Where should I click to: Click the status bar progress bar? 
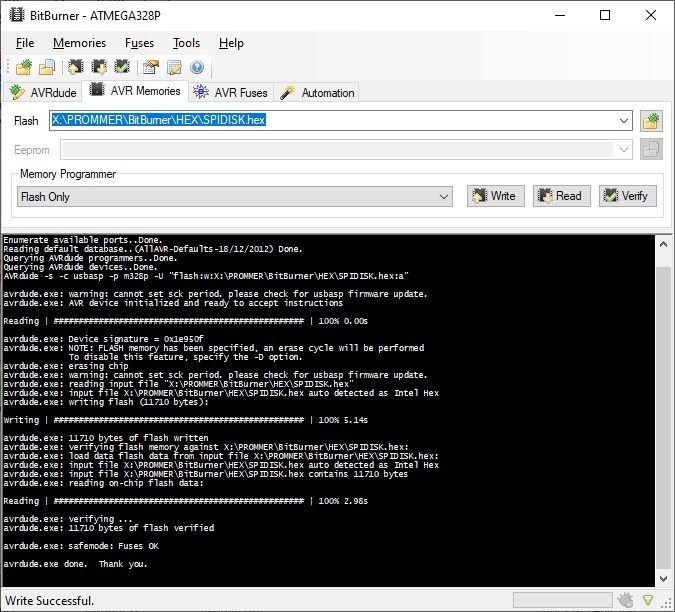tap(563, 600)
